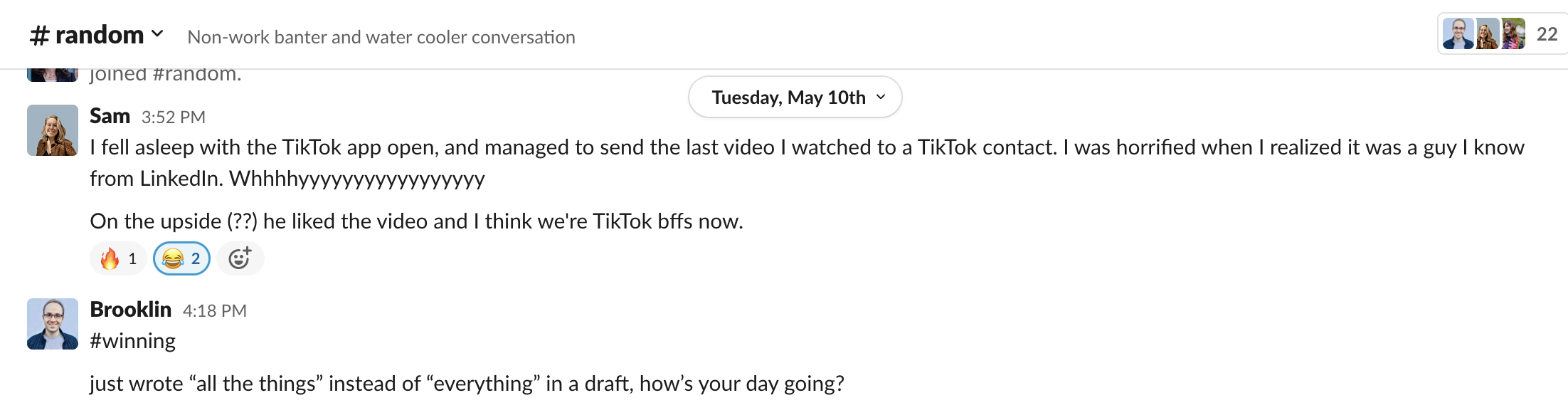Open Sam's profile from the name
The width and height of the screenshot is (1568, 420).
[x=110, y=116]
